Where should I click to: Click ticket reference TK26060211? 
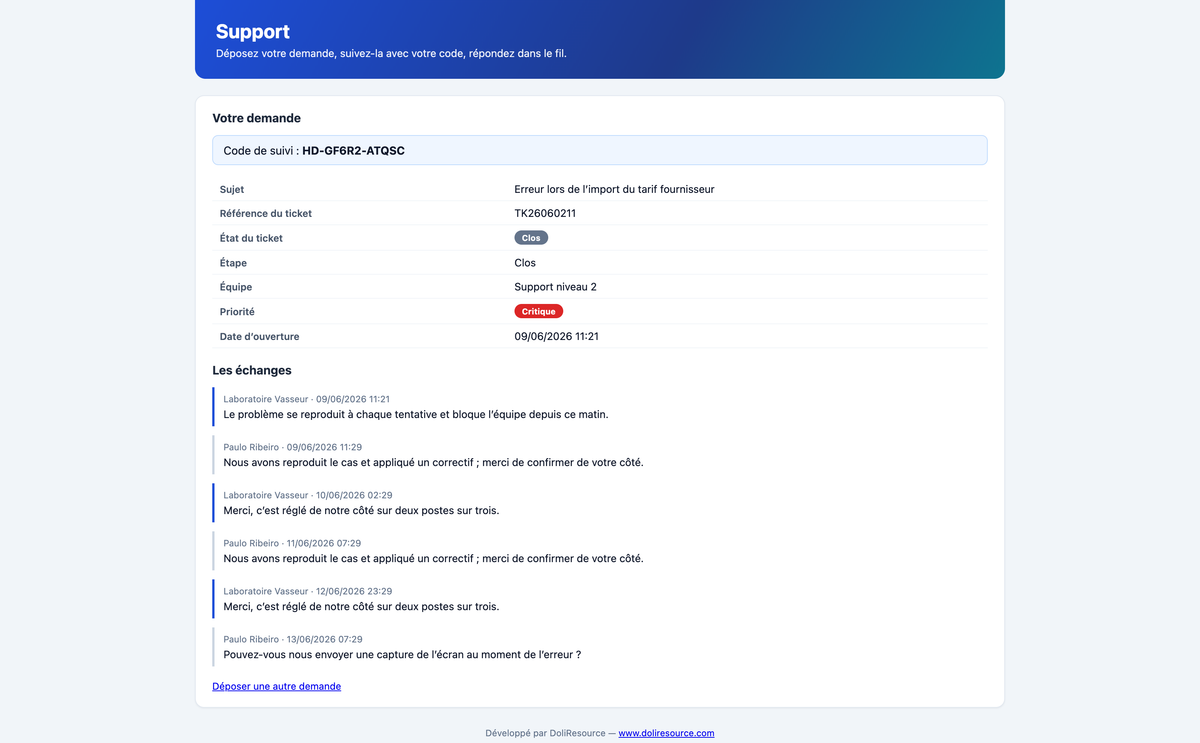pos(545,213)
